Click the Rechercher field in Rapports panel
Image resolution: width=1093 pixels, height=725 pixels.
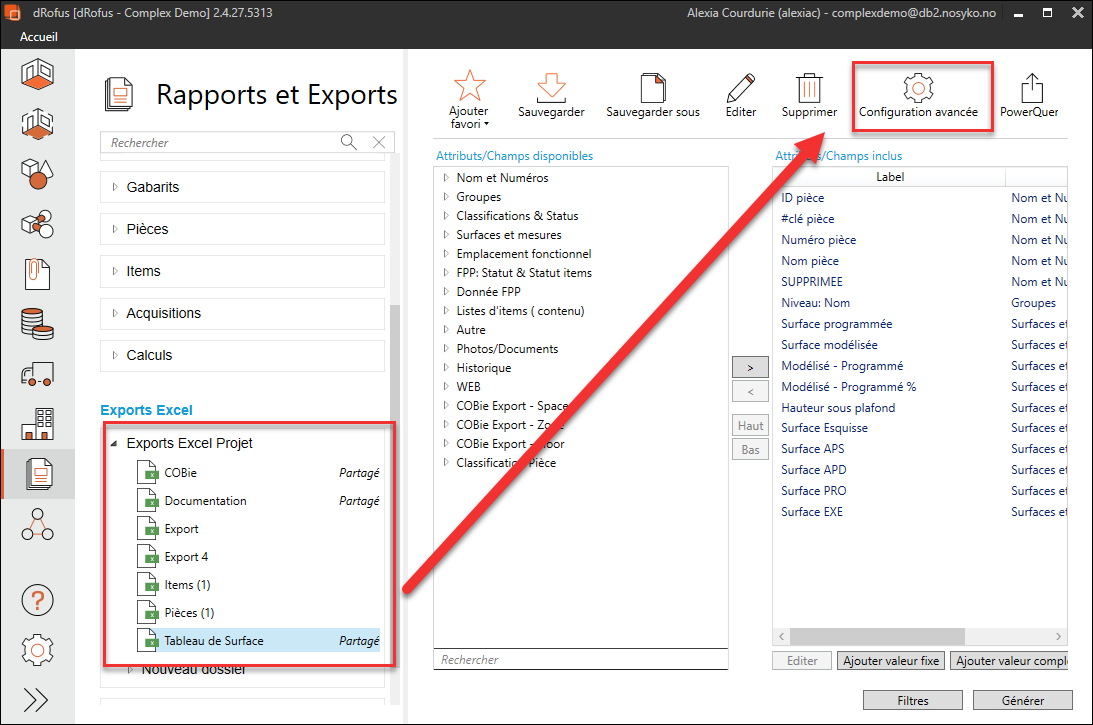(x=222, y=143)
